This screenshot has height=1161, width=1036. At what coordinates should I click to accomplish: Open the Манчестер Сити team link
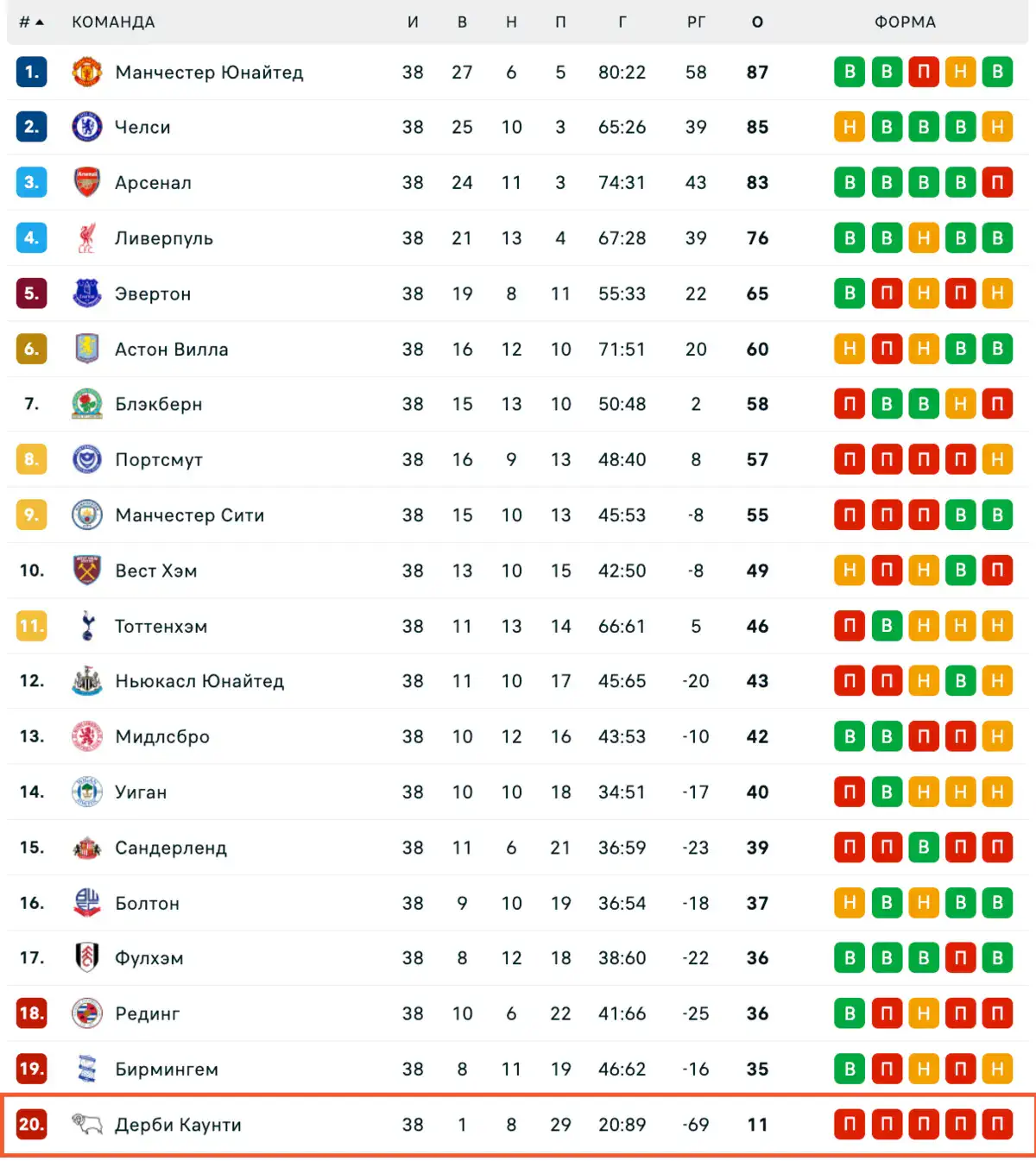pos(190,515)
